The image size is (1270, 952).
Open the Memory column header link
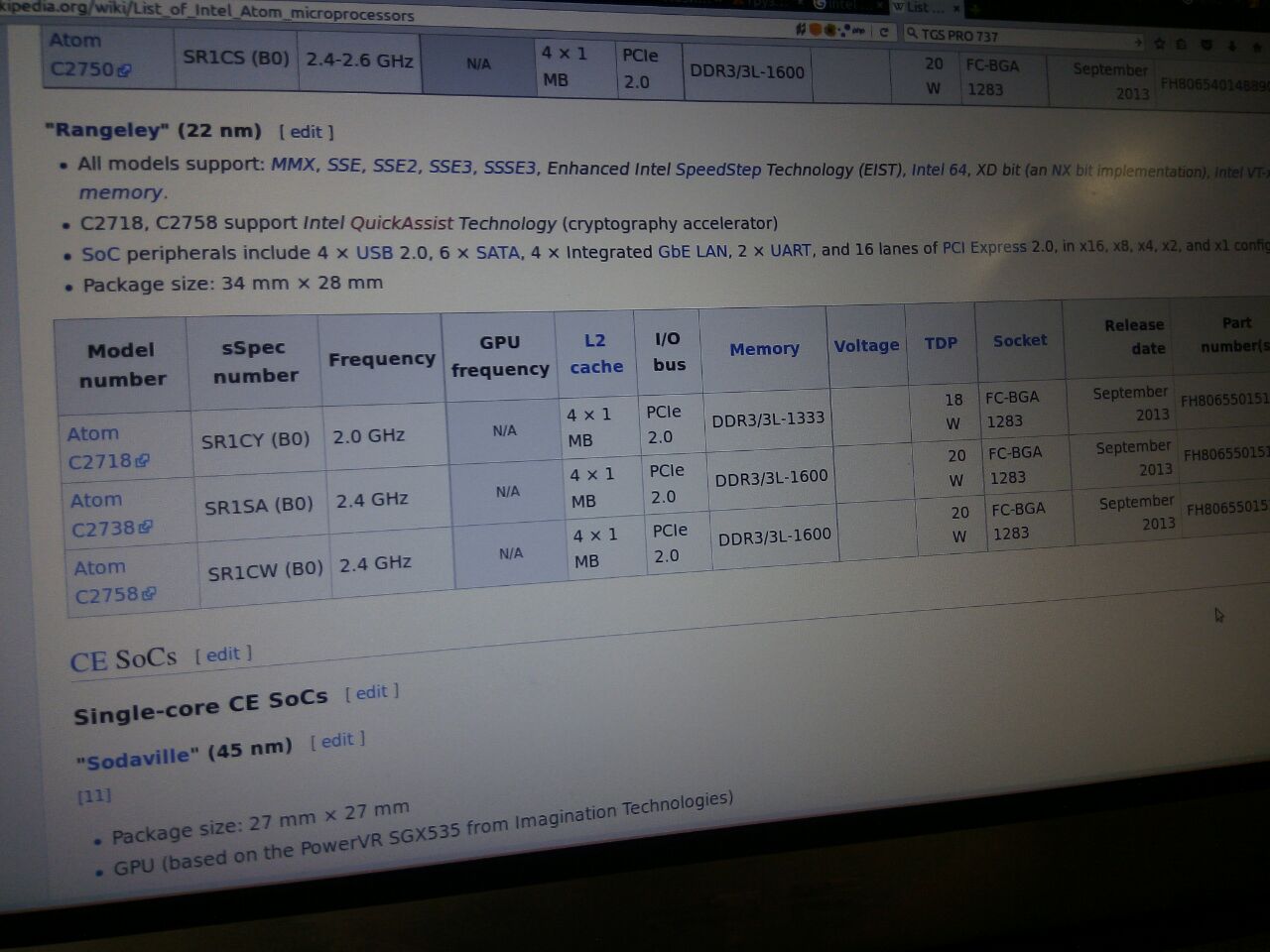pos(764,349)
